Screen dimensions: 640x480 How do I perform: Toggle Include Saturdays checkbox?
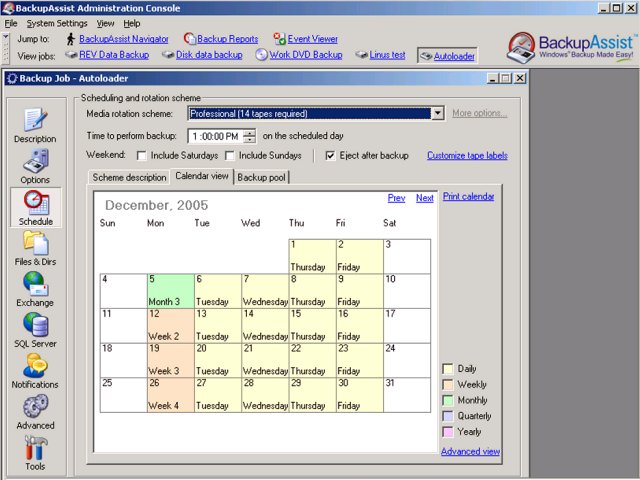(x=142, y=156)
